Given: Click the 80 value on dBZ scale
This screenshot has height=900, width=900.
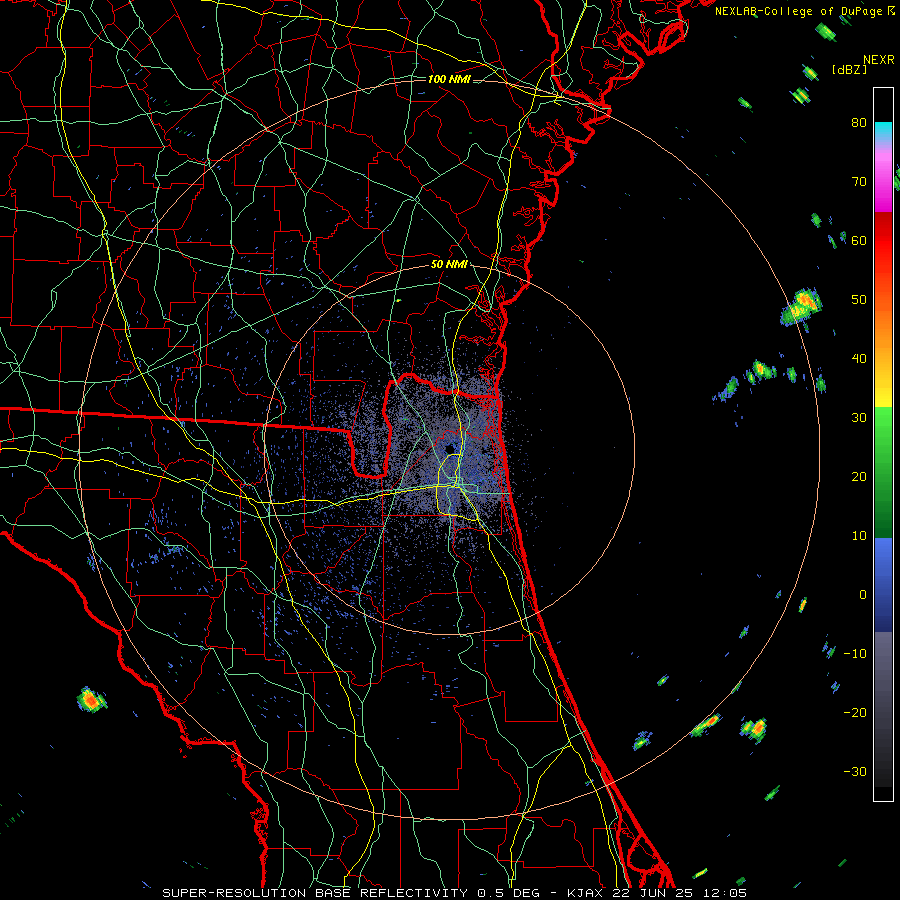Looking at the screenshot, I should [859, 123].
